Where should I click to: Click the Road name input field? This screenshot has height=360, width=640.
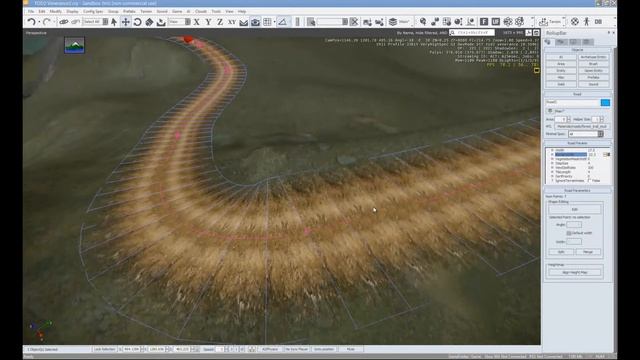(x=572, y=102)
